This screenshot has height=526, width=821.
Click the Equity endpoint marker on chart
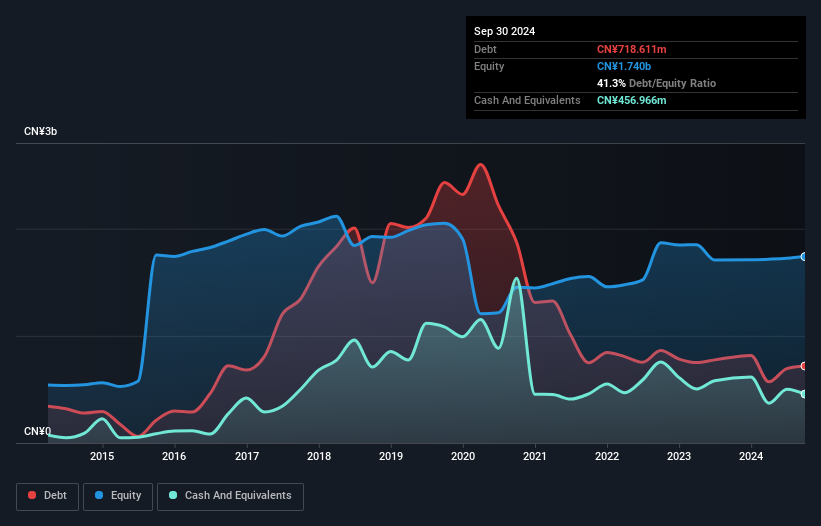(804, 256)
